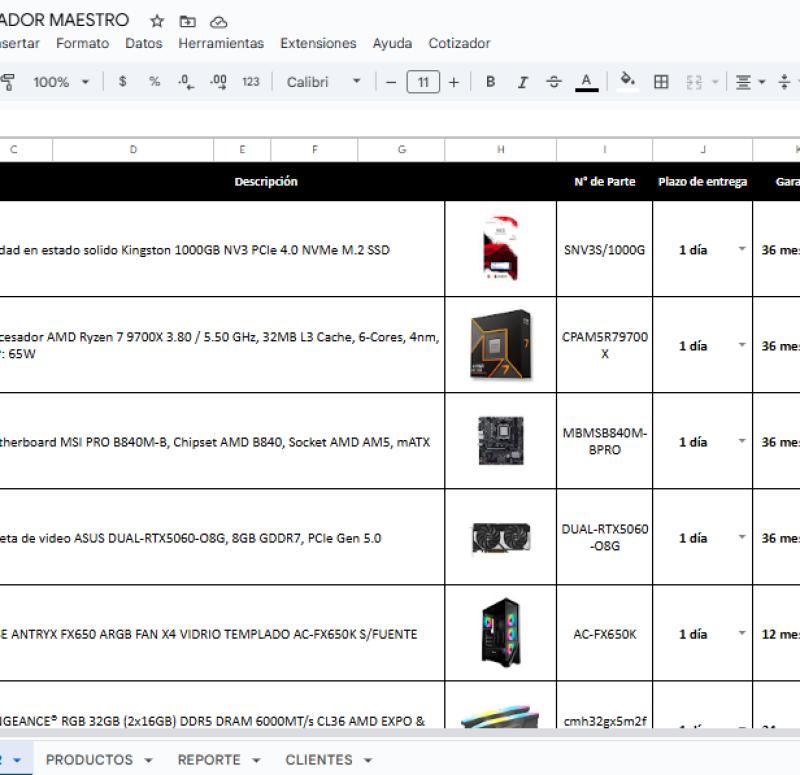Increase font size with plus button
This screenshot has height=775, width=800.
coord(453,82)
